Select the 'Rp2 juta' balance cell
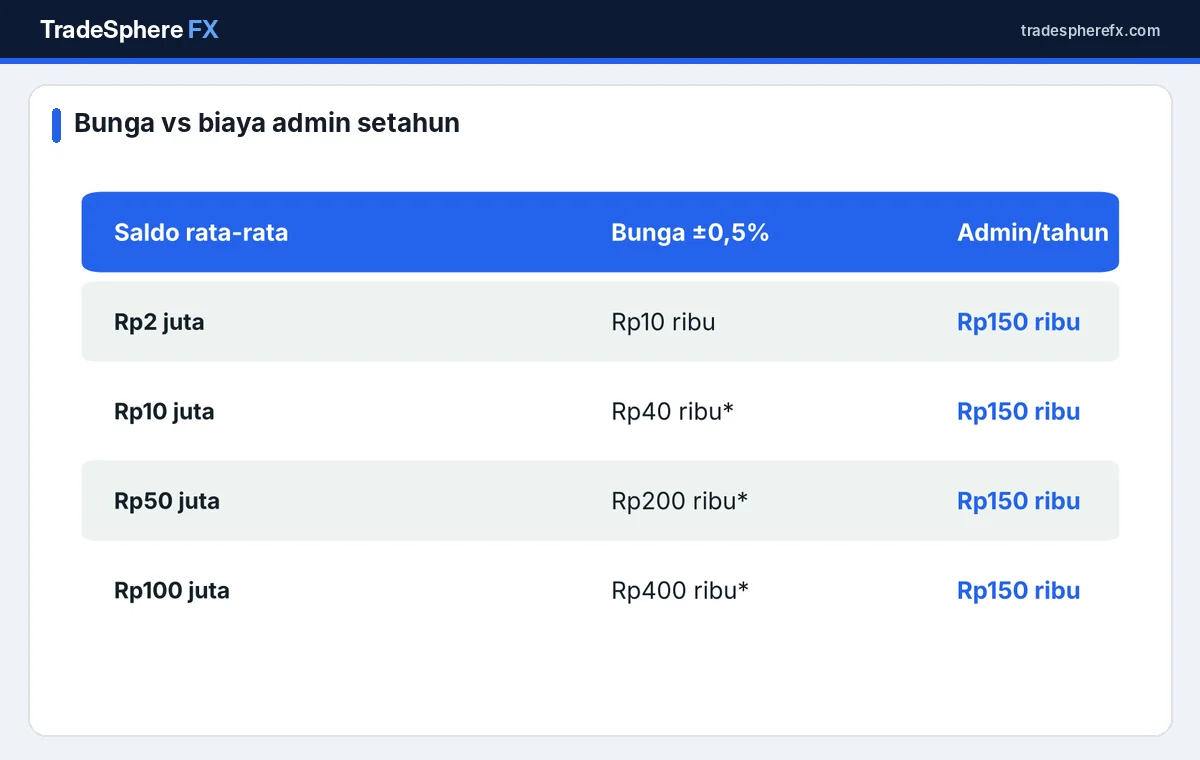The width and height of the screenshot is (1200, 760). click(x=159, y=322)
